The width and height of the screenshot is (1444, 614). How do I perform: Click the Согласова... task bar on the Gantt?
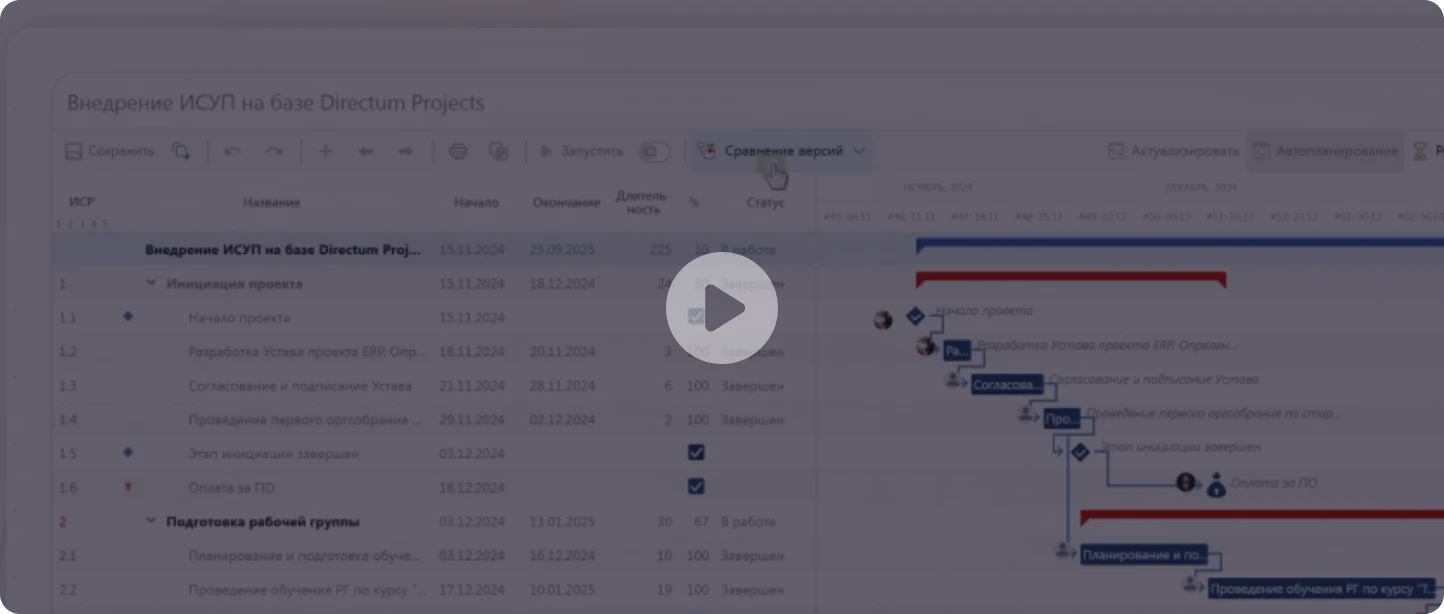click(x=1006, y=385)
